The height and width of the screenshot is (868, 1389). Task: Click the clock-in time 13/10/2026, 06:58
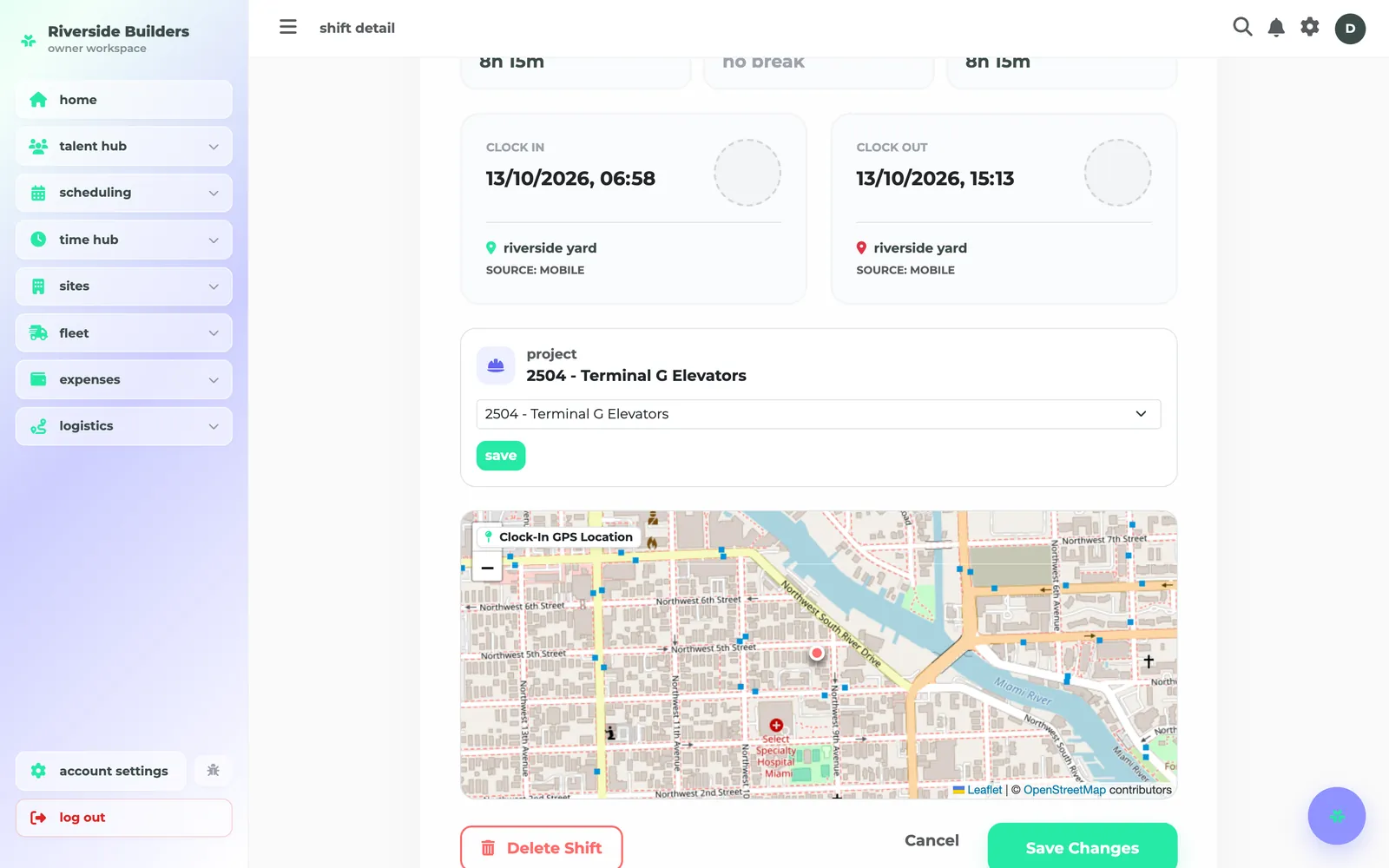point(570,179)
